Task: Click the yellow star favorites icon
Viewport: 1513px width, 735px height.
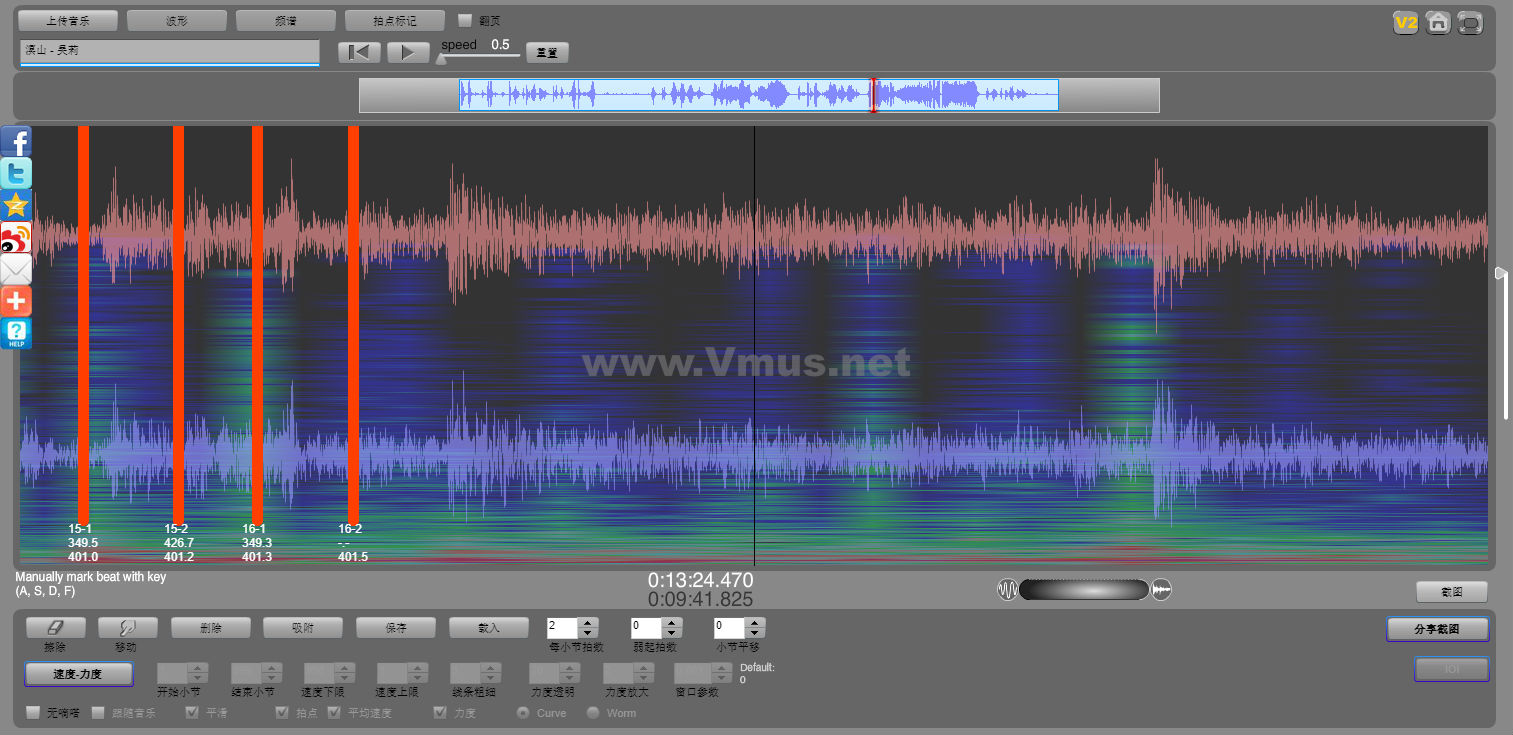Action: 16,205
